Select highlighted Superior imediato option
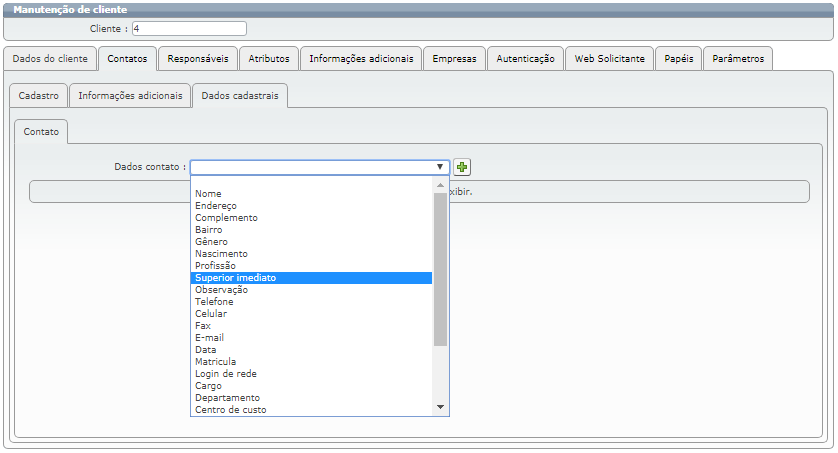 coord(311,278)
